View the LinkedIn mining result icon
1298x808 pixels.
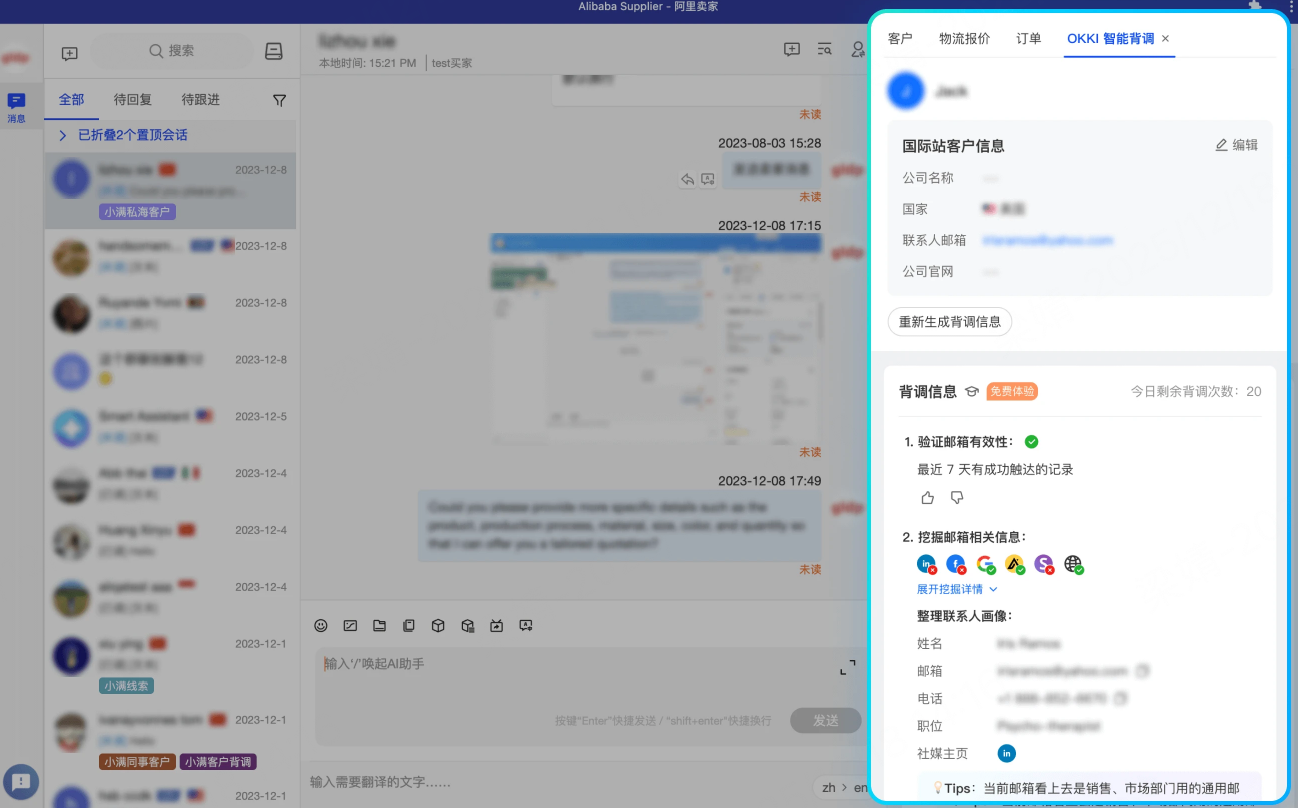(x=927, y=565)
